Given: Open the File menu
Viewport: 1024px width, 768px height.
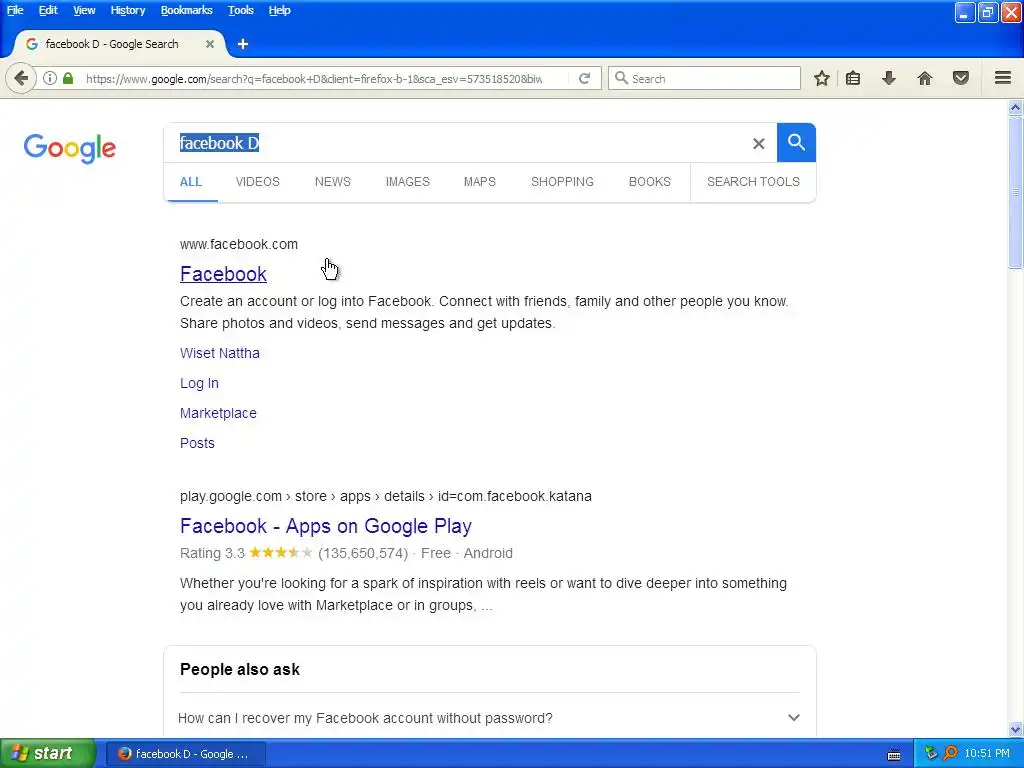Looking at the screenshot, I should coord(15,10).
